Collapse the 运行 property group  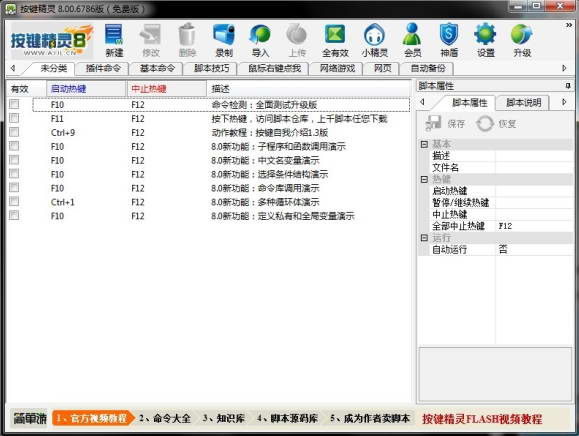424,238
